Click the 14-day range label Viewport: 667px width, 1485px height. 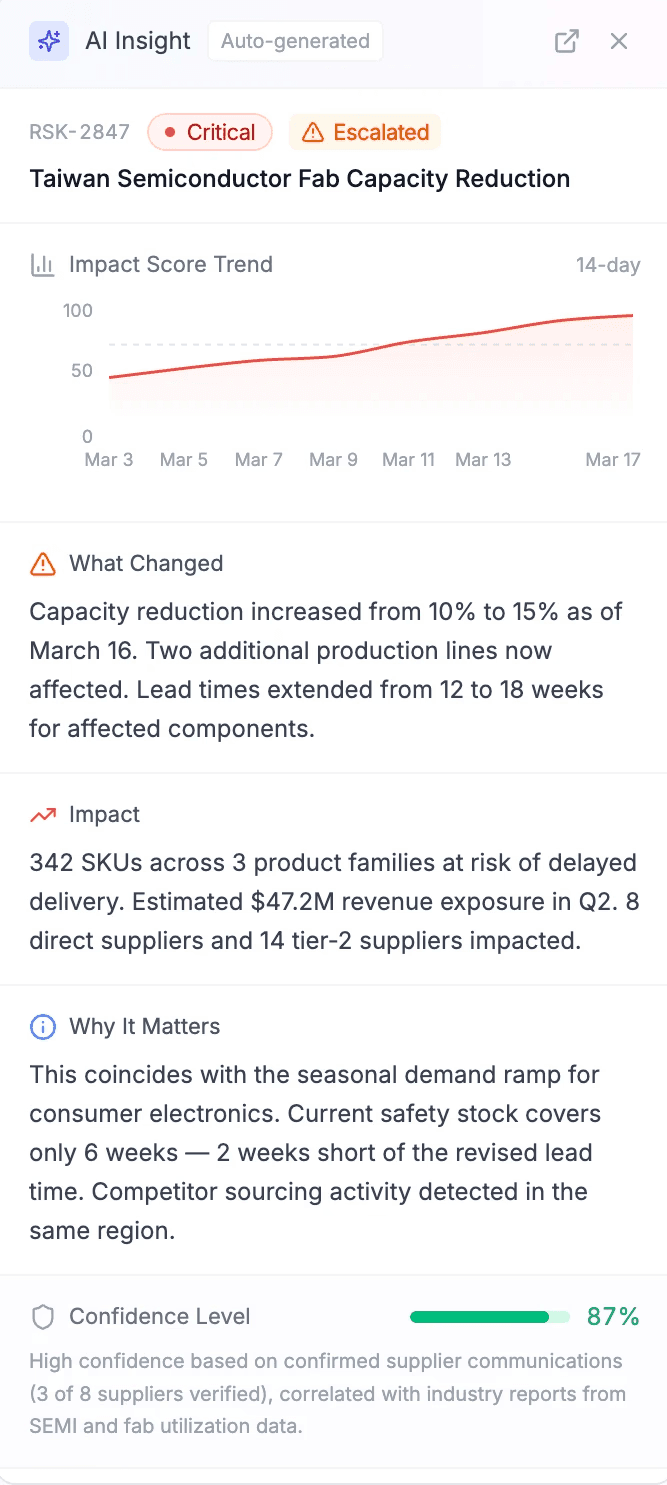(x=608, y=265)
